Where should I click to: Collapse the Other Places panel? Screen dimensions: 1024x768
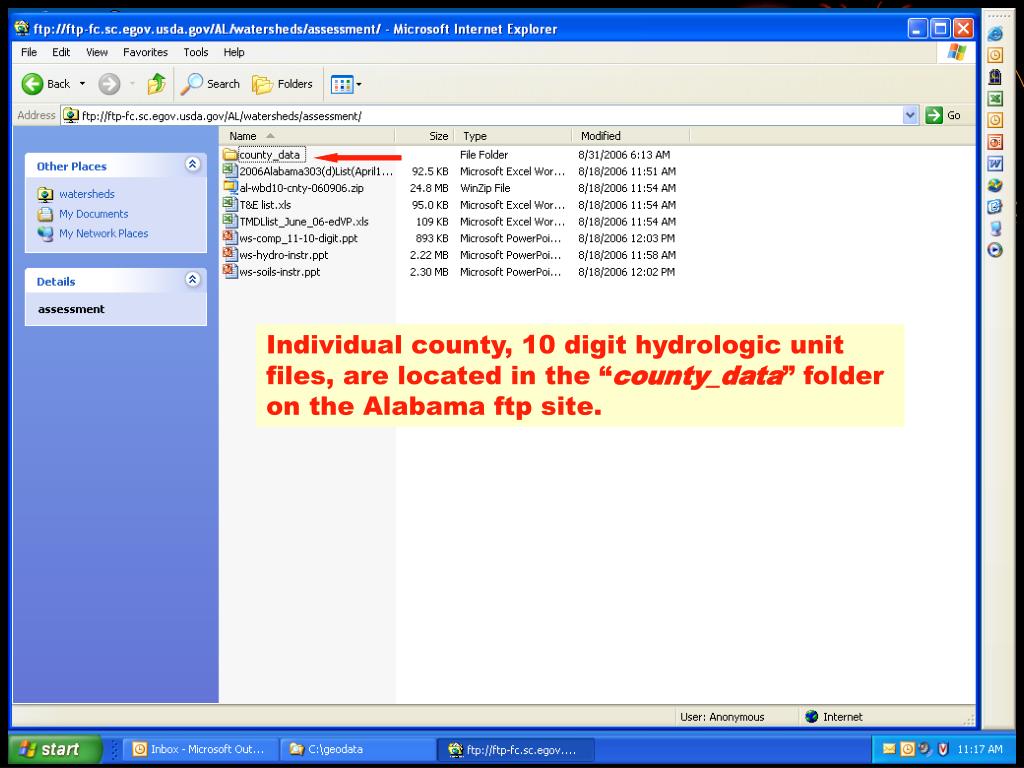[x=192, y=165]
